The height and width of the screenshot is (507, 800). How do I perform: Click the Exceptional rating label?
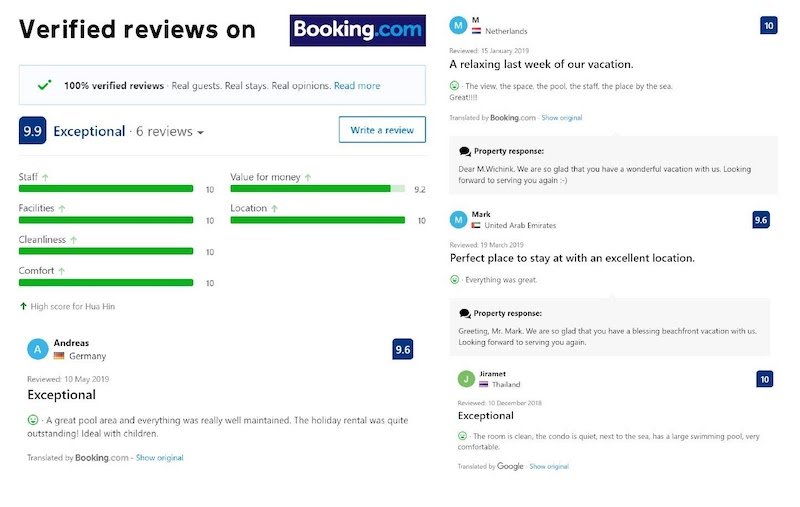[89, 131]
